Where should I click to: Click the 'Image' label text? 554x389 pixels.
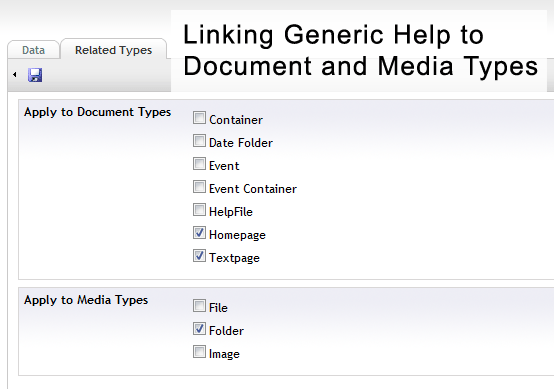(x=224, y=354)
